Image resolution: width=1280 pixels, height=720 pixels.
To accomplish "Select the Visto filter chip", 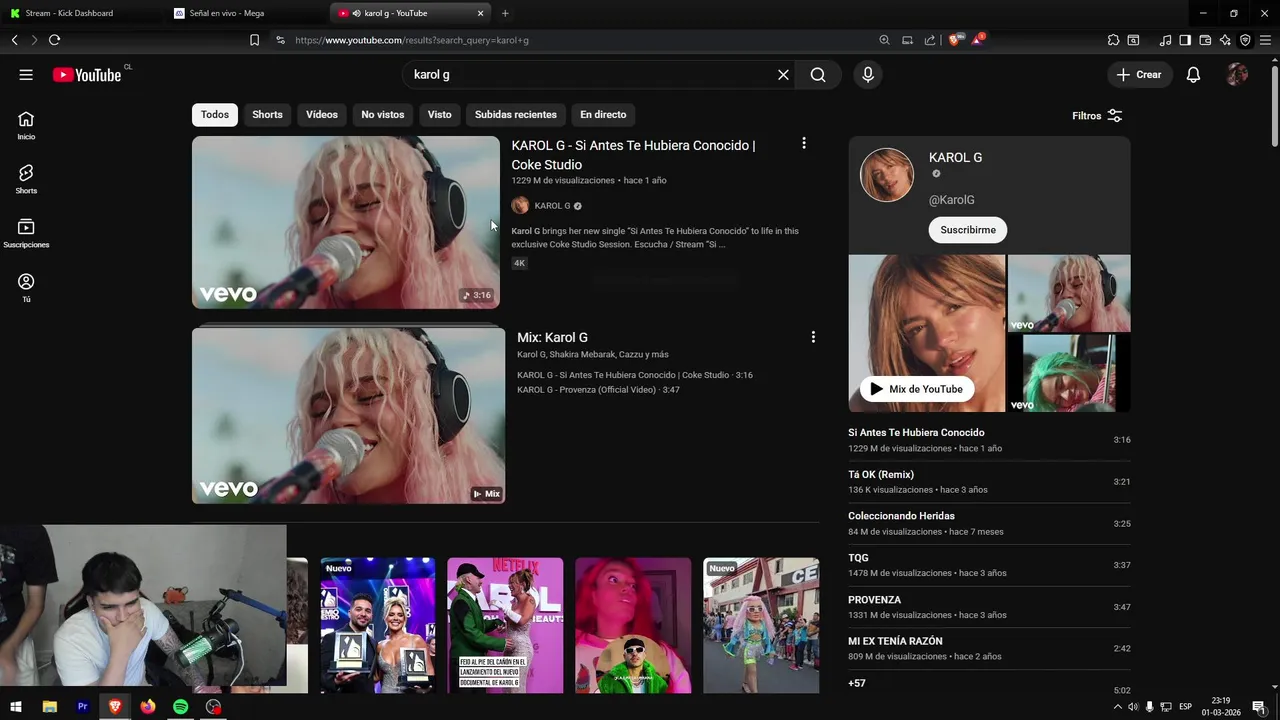I will tap(440, 115).
